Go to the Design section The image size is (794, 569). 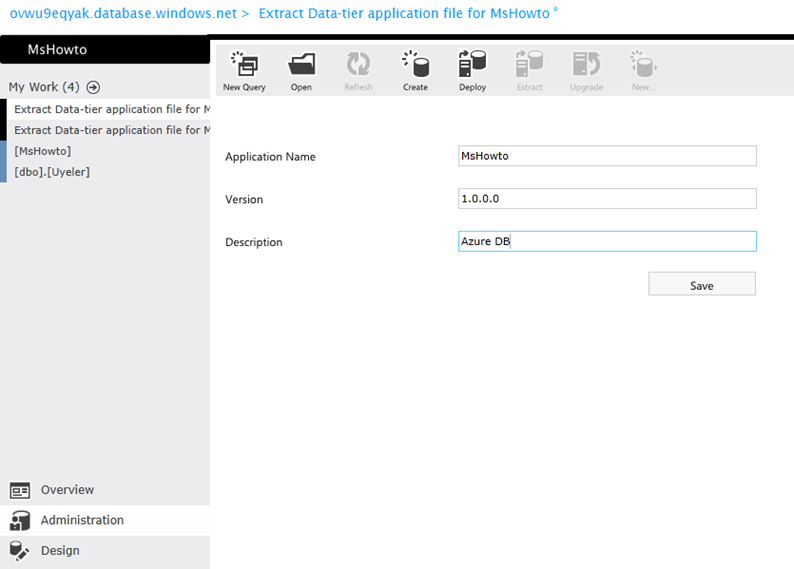pyautogui.click(x=60, y=551)
